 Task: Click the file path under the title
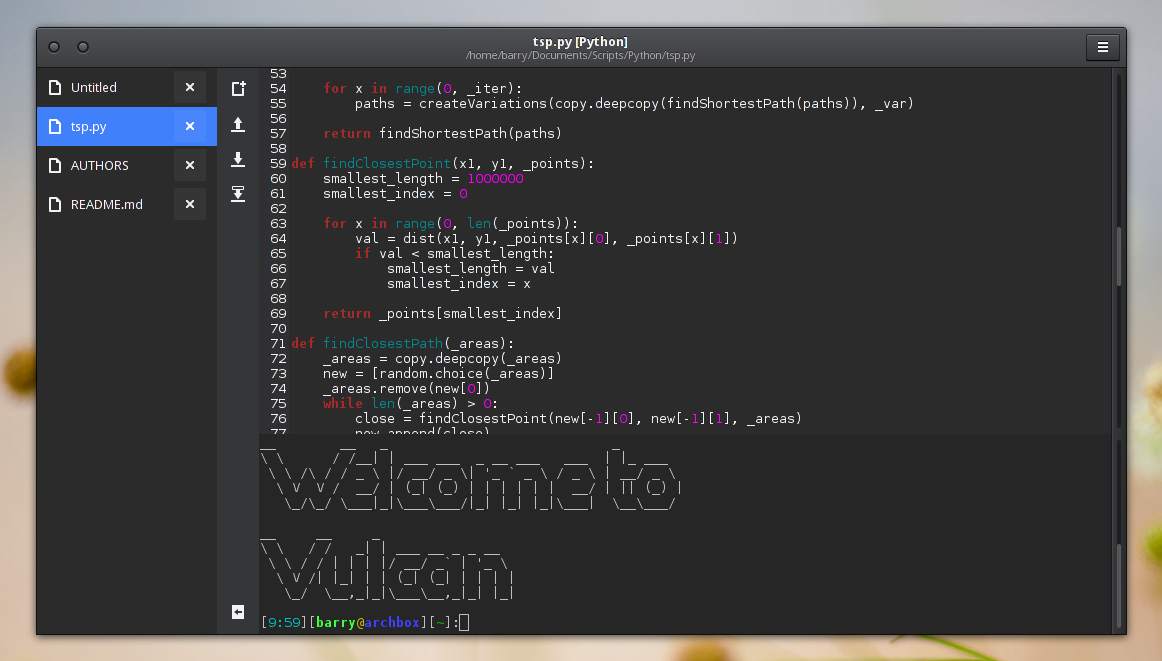tap(580, 56)
